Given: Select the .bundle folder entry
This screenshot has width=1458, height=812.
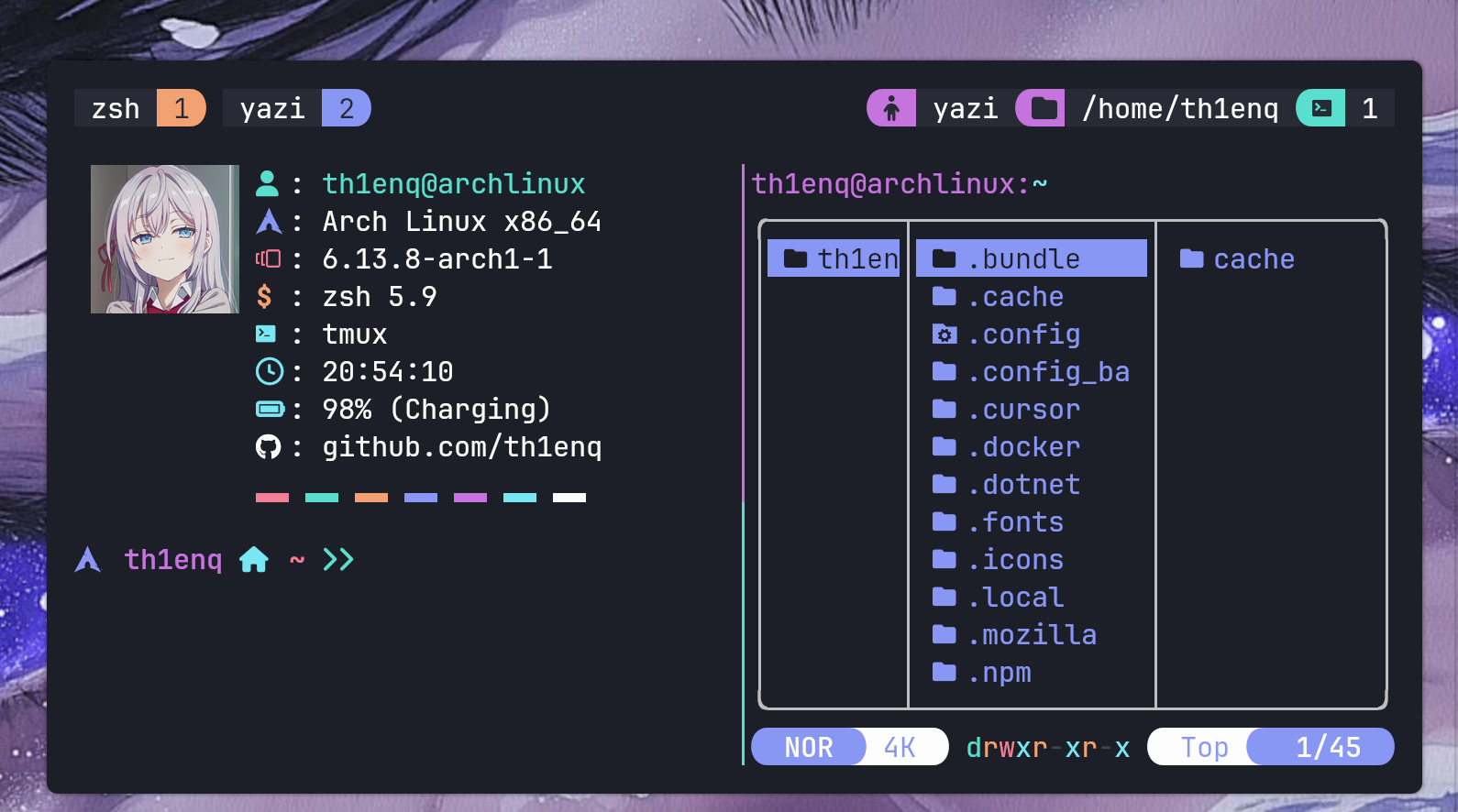Looking at the screenshot, I should tap(1031, 258).
